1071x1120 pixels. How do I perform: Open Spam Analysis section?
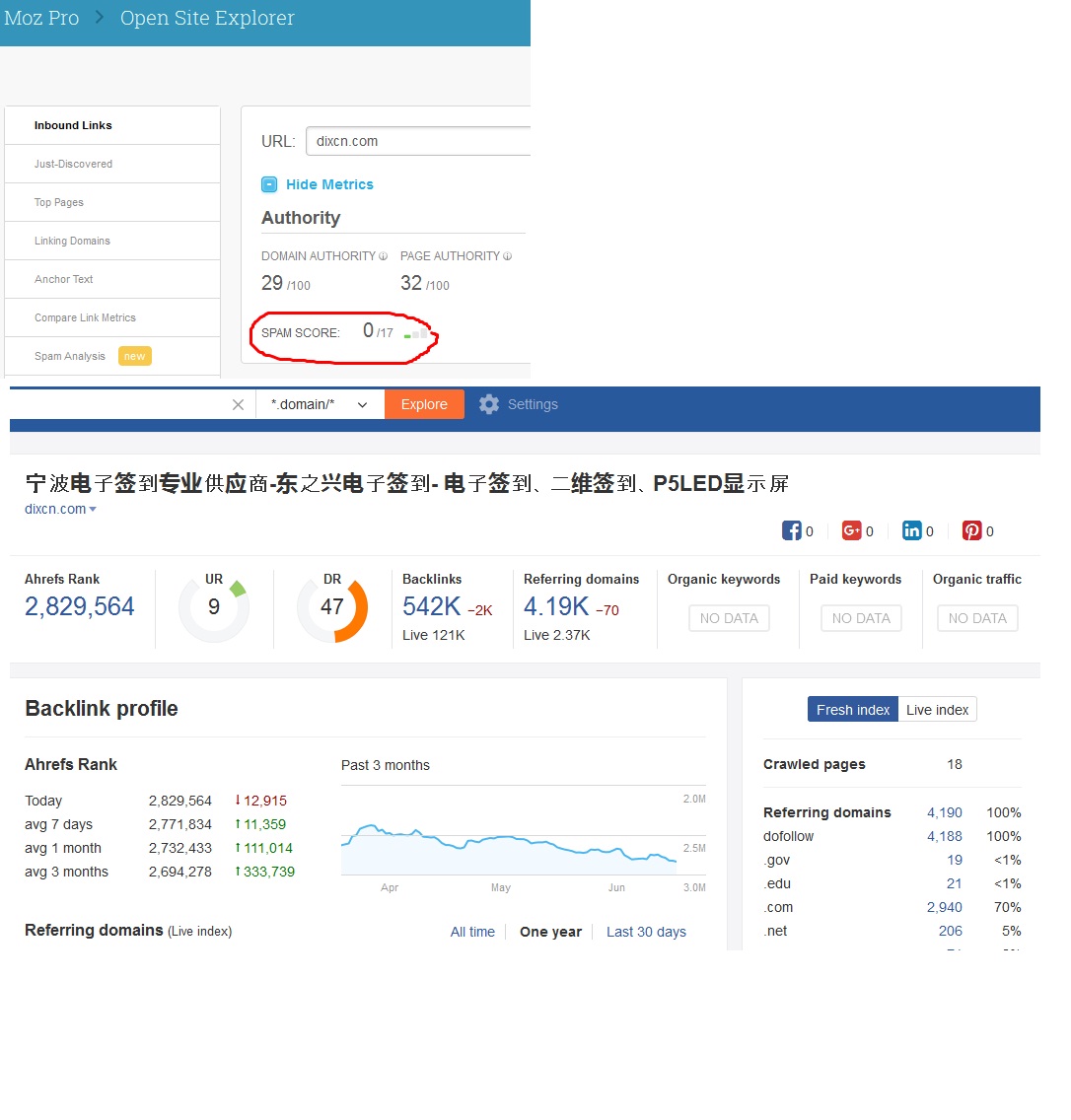pos(112,357)
